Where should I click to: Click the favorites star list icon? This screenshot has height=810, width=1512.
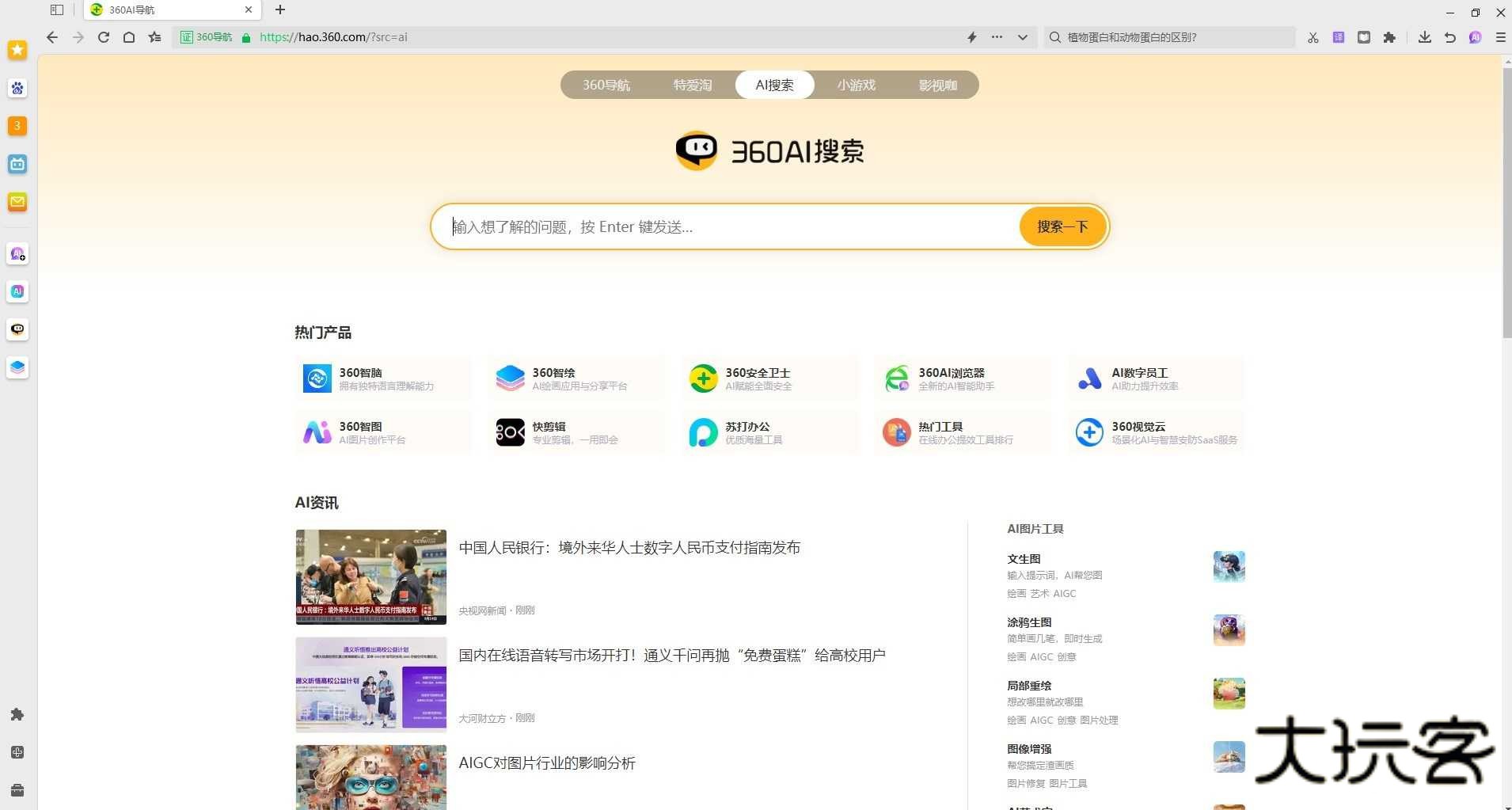[154, 37]
